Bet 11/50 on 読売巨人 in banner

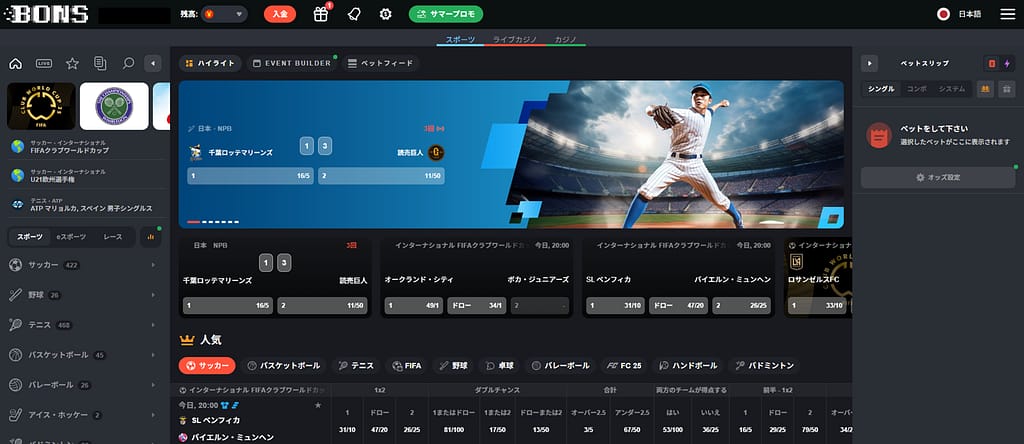(x=381, y=176)
